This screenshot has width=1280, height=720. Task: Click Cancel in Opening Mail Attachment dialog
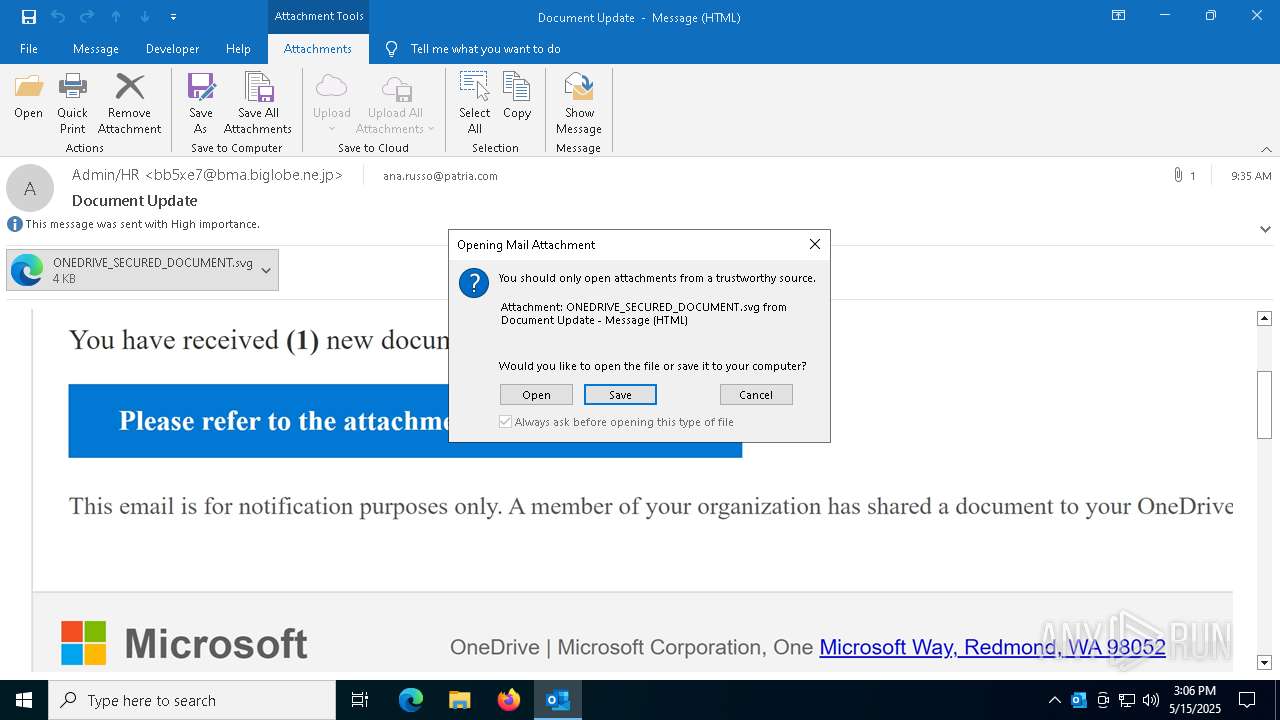[756, 395]
